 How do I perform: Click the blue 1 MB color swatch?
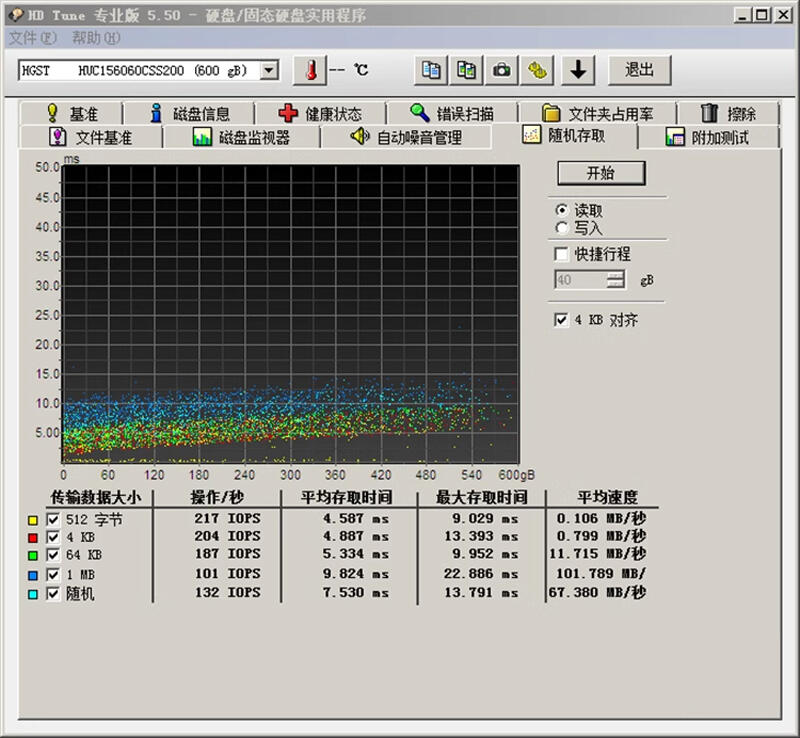click(x=33, y=575)
